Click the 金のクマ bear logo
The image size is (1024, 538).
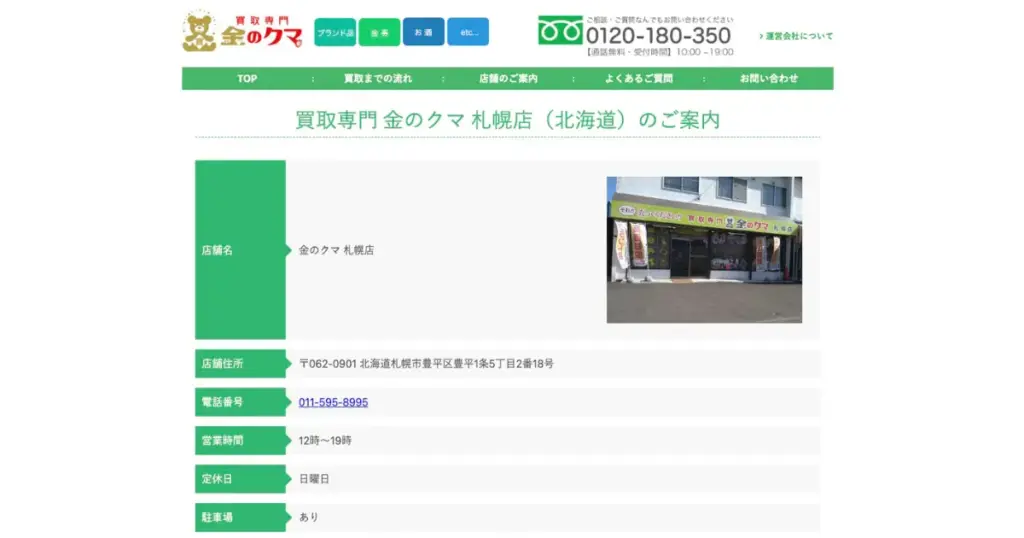click(242, 31)
